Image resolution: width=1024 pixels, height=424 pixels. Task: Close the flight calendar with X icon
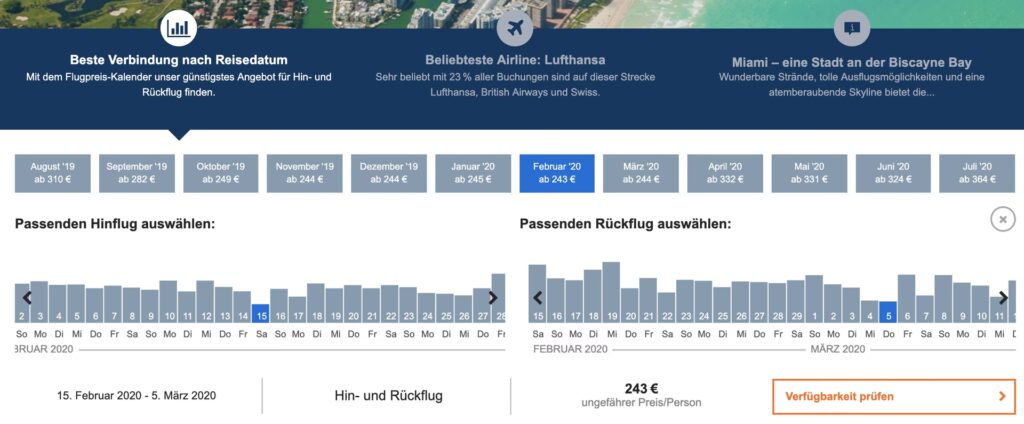(1002, 219)
